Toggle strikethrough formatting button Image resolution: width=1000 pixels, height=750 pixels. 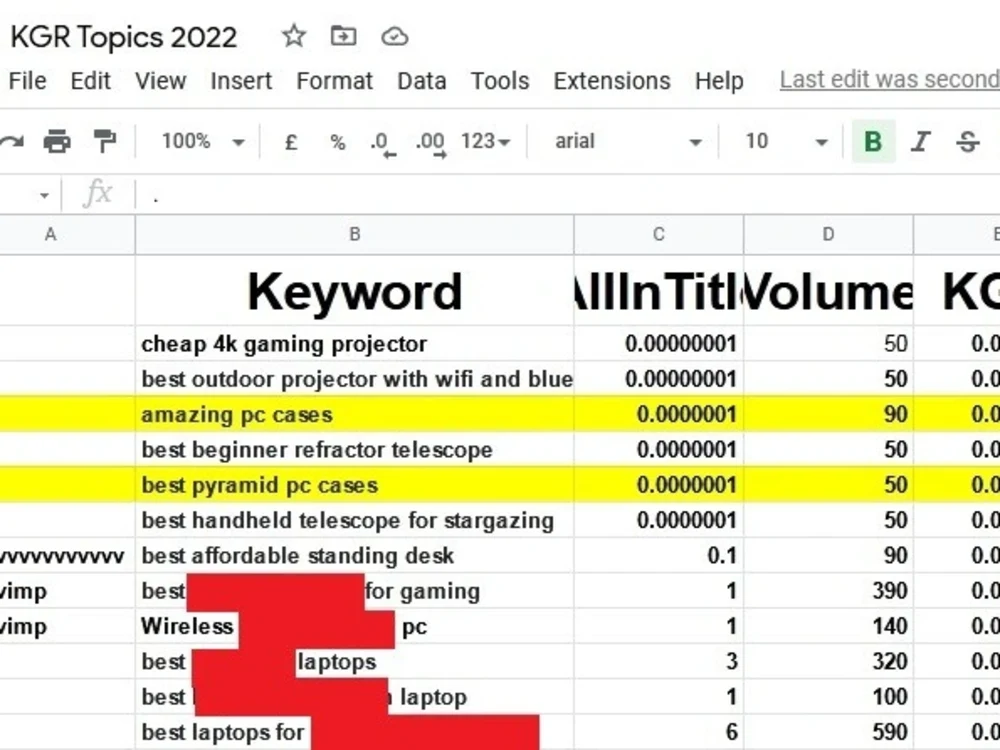(968, 141)
